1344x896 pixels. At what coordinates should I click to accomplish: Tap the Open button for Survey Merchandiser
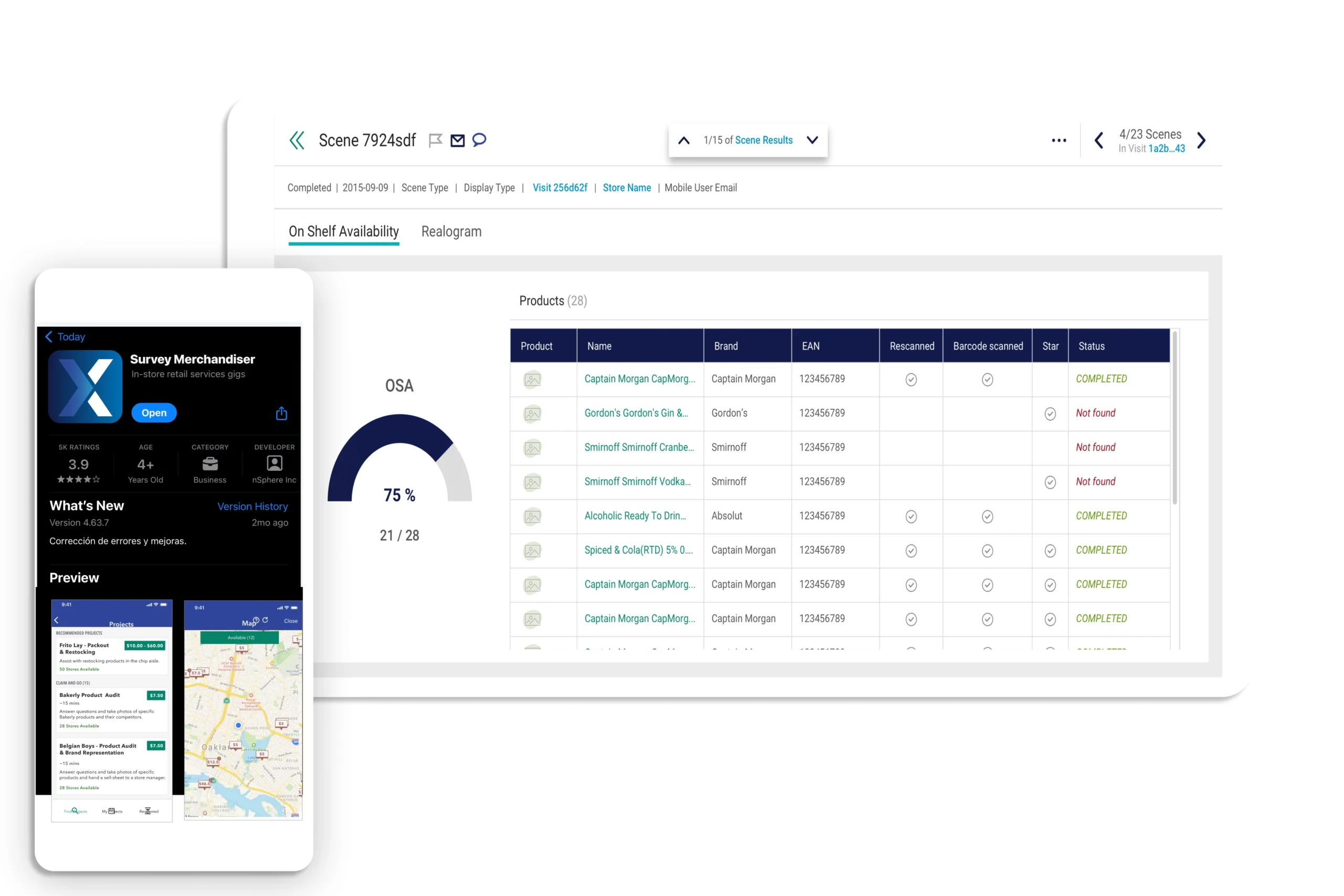coord(154,413)
